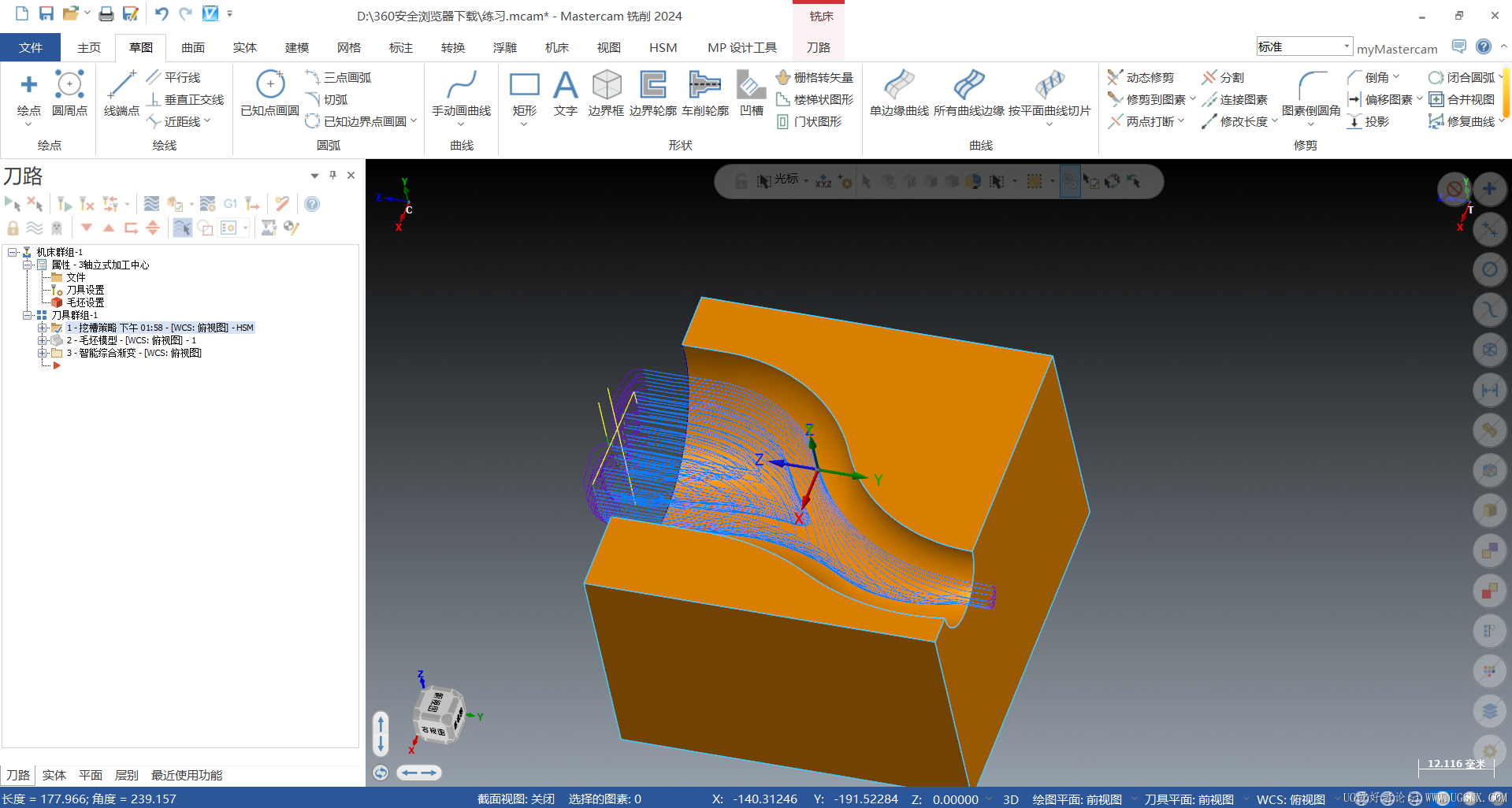
Task: Expand operation 3 - 智能综合渐变
Action: click(43, 353)
